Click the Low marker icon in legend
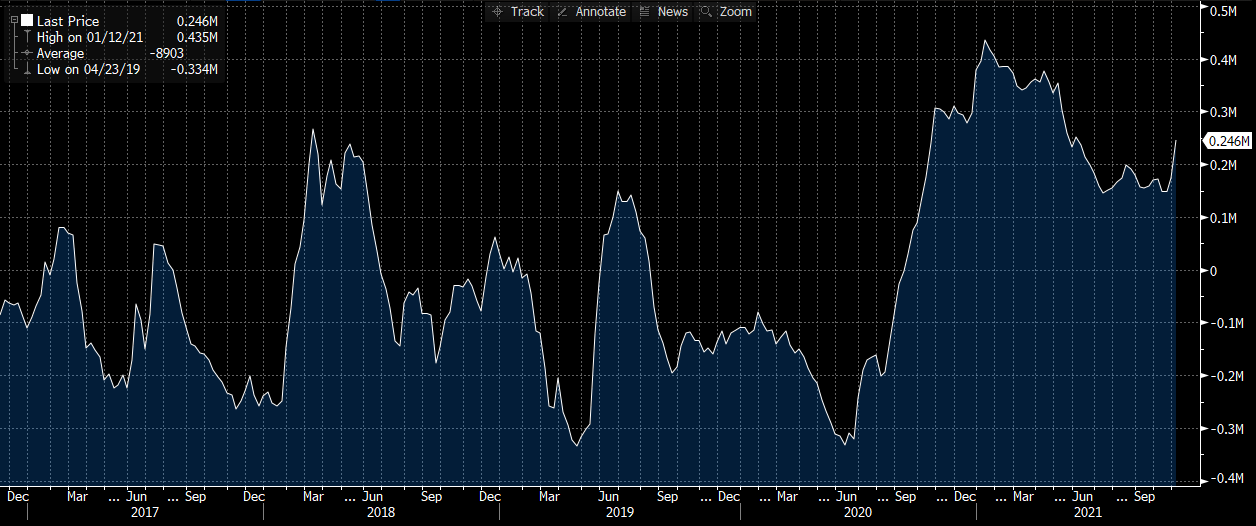Image resolution: width=1256 pixels, height=526 pixels. [27, 69]
